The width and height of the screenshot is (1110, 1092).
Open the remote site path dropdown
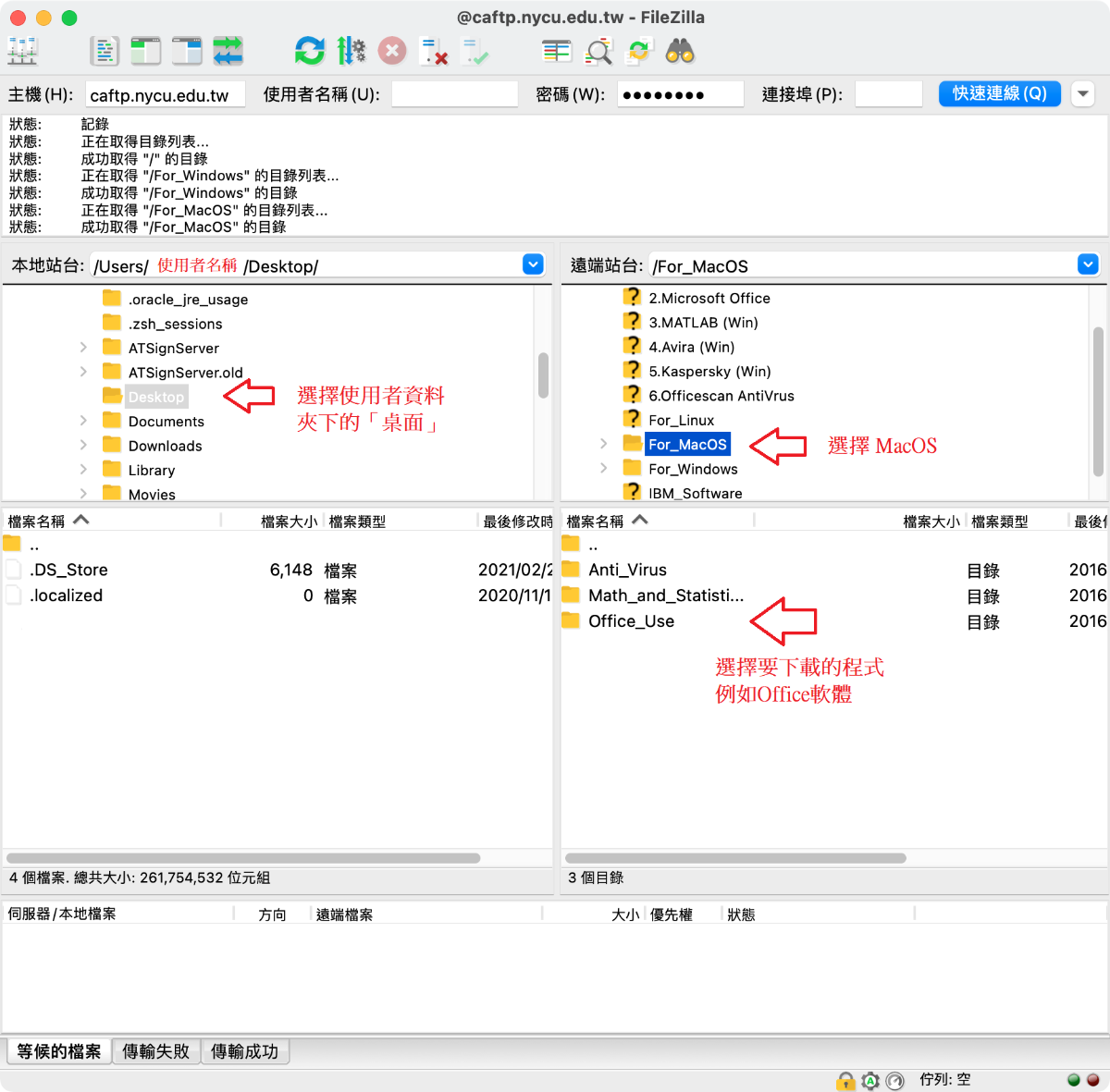1088,265
